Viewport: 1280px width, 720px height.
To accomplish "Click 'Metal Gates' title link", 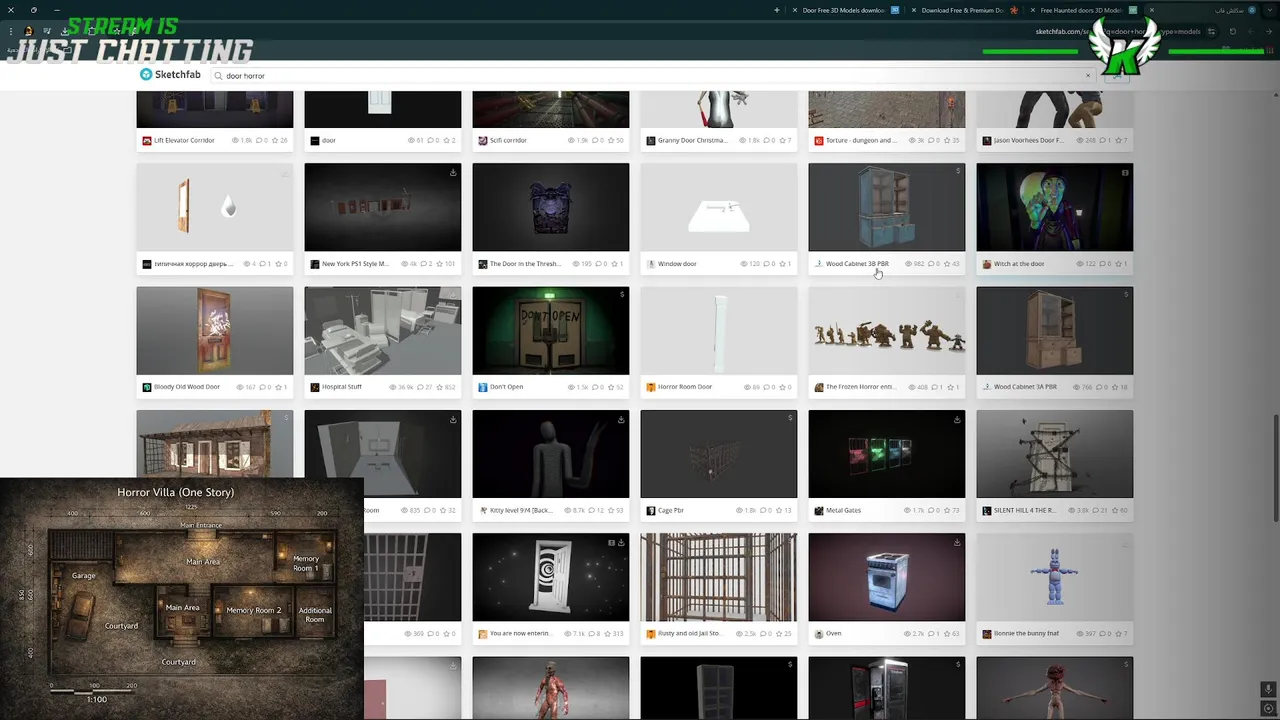I will click(x=843, y=511).
